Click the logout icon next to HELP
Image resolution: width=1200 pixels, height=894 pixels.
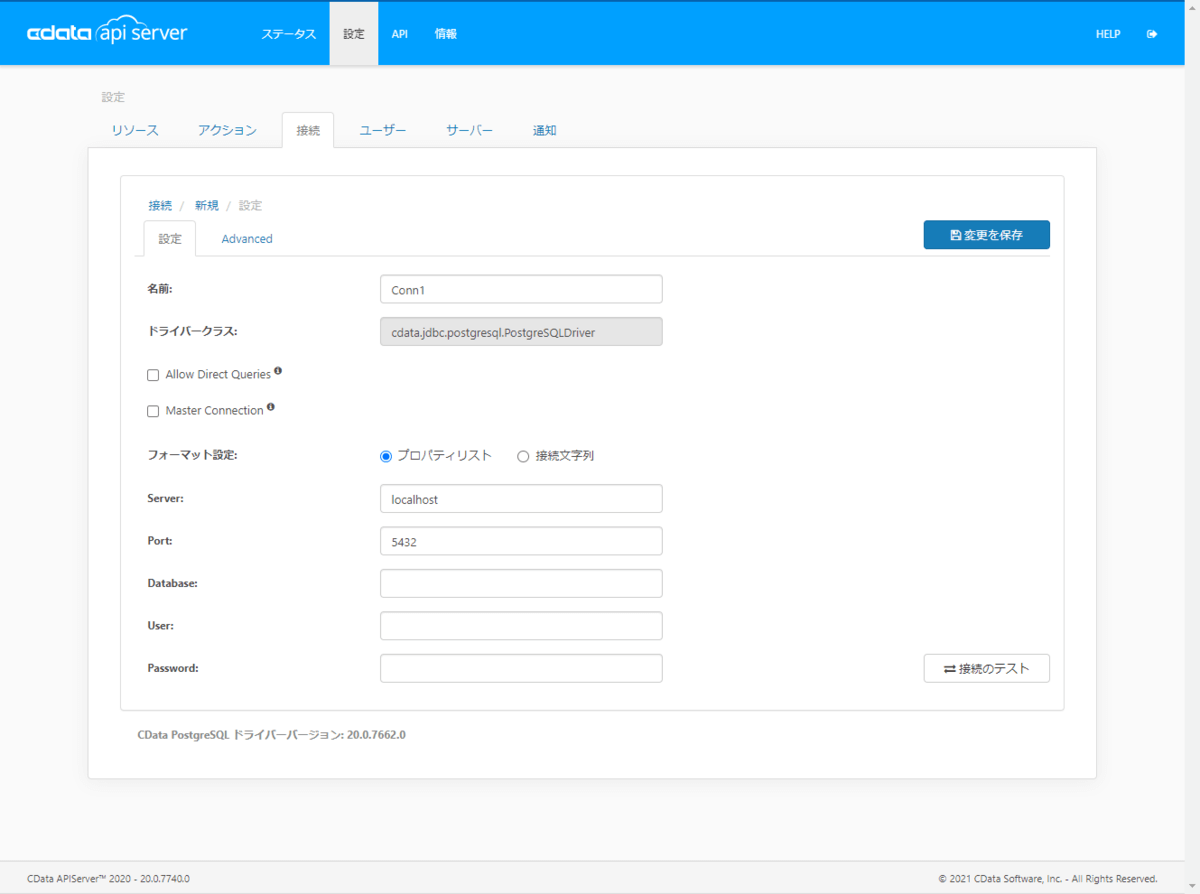click(x=1152, y=34)
